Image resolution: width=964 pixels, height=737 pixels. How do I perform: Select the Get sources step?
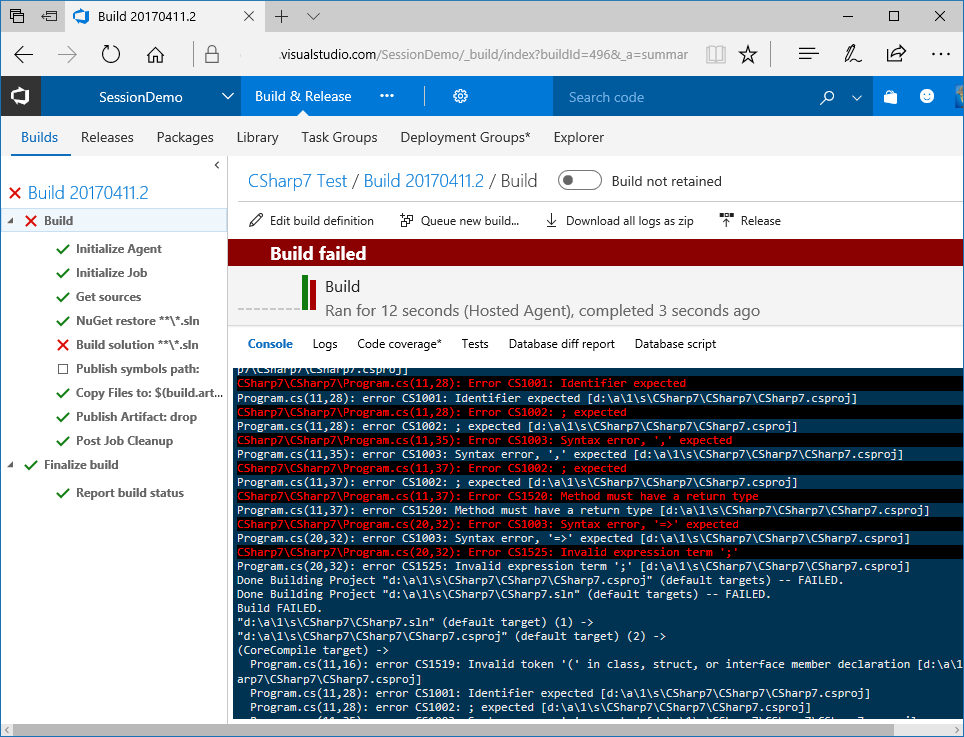[x=108, y=296]
